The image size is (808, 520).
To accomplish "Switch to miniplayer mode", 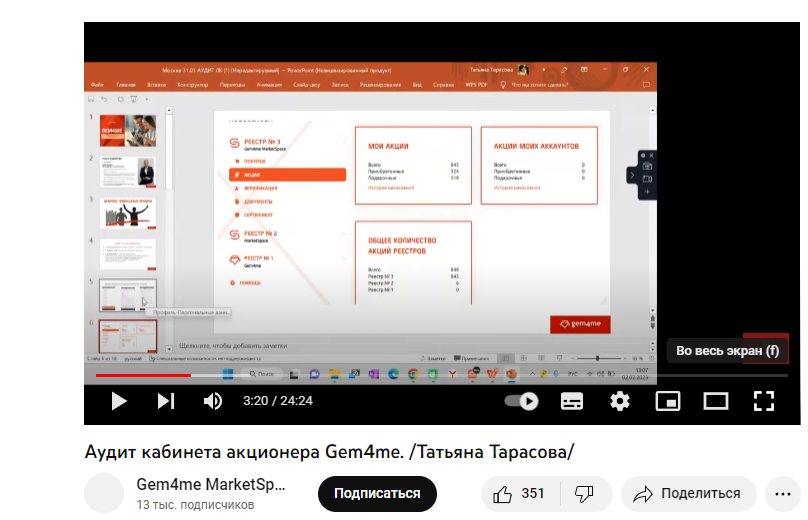I will point(668,401).
